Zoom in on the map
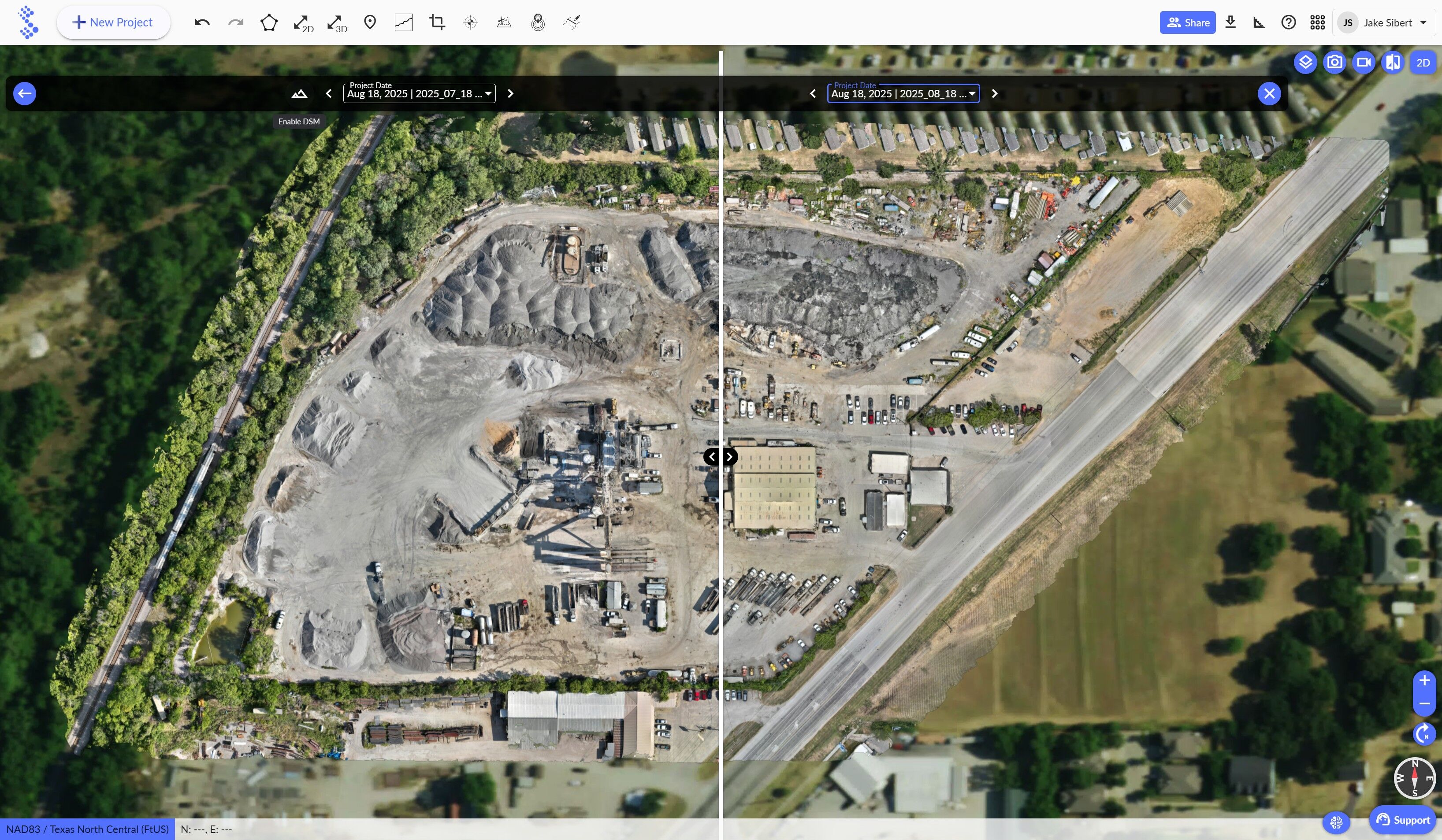This screenshot has height=840, width=1442. click(x=1424, y=681)
